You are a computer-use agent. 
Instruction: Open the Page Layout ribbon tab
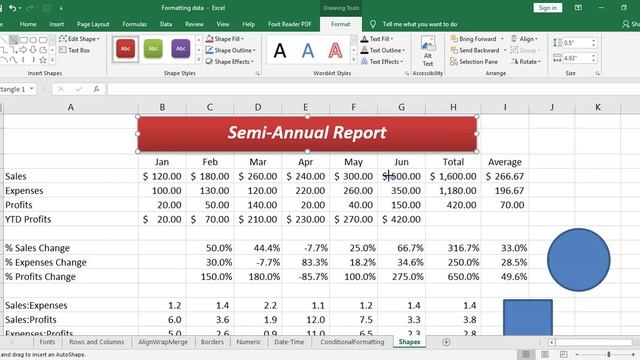point(93,24)
